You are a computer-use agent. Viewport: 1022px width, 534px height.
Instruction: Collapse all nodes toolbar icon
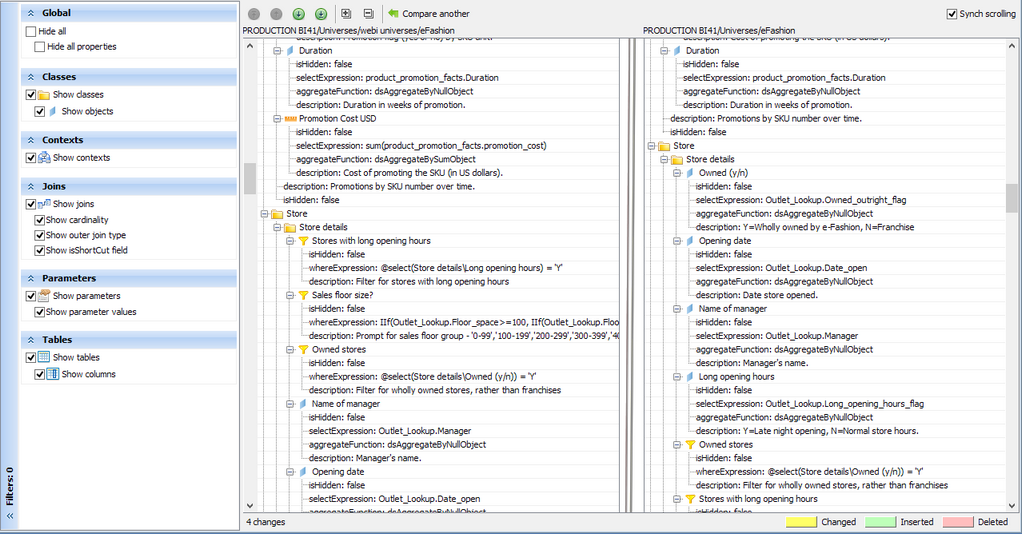[368, 14]
